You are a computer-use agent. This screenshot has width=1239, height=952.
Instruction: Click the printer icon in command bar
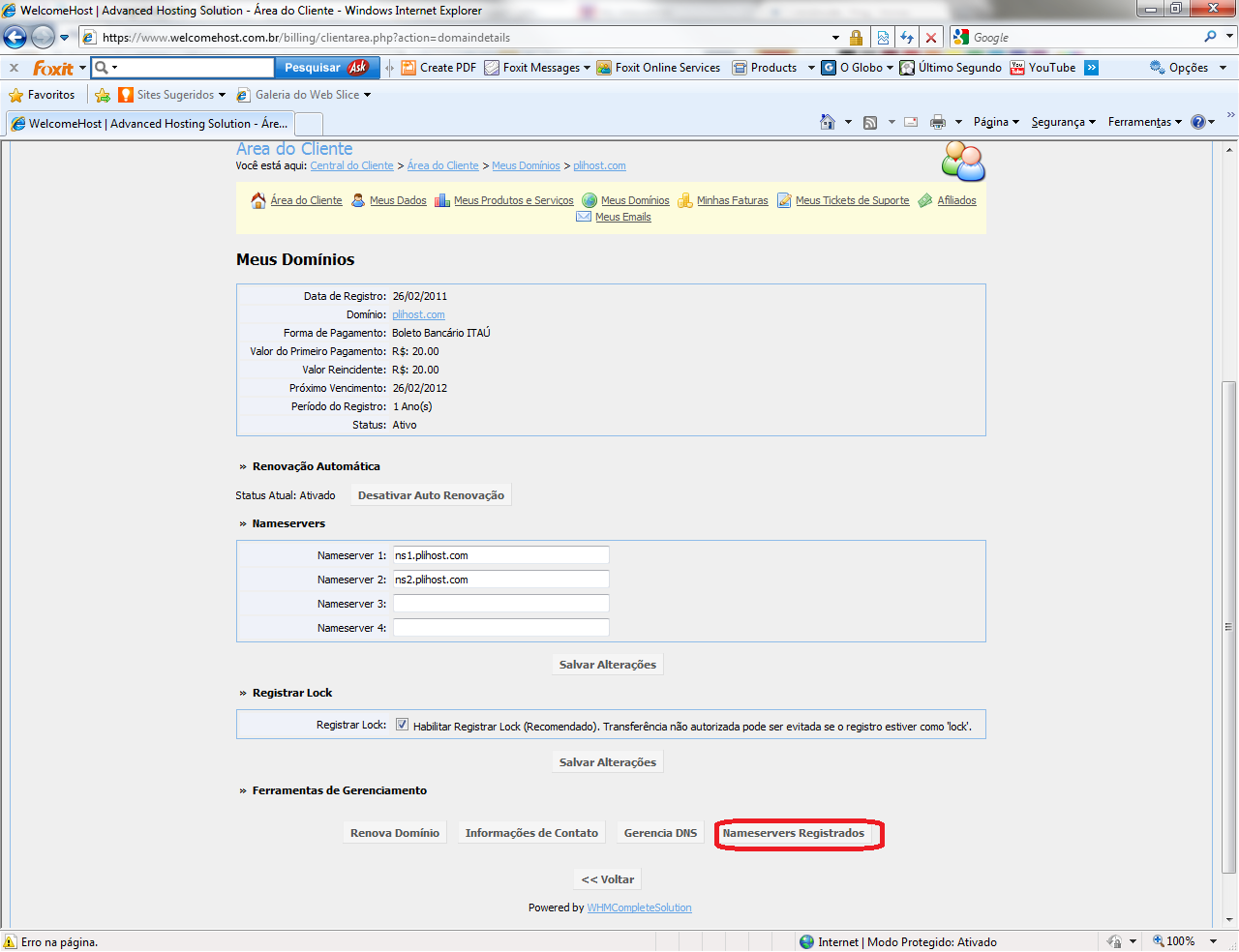coord(937,122)
